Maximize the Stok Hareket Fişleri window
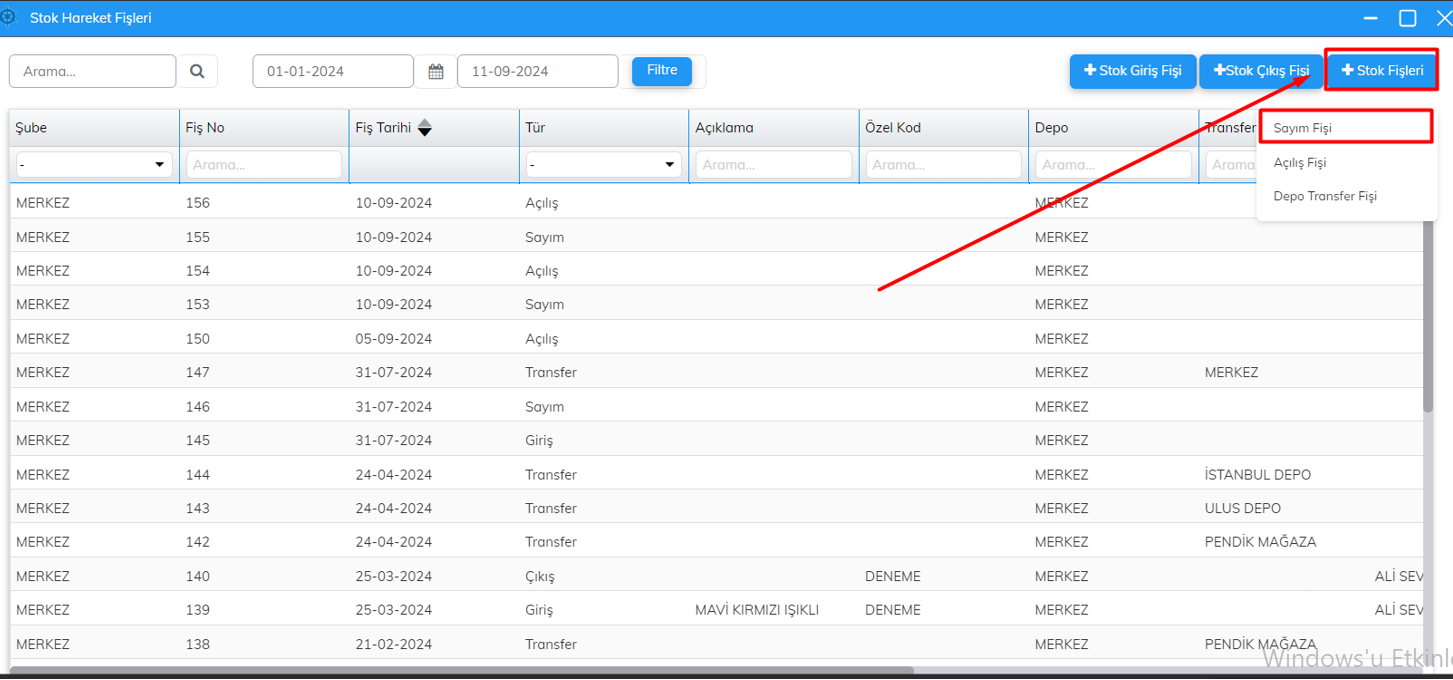Image resolution: width=1453 pixels, height=680 pixels. click(1407, 18)
